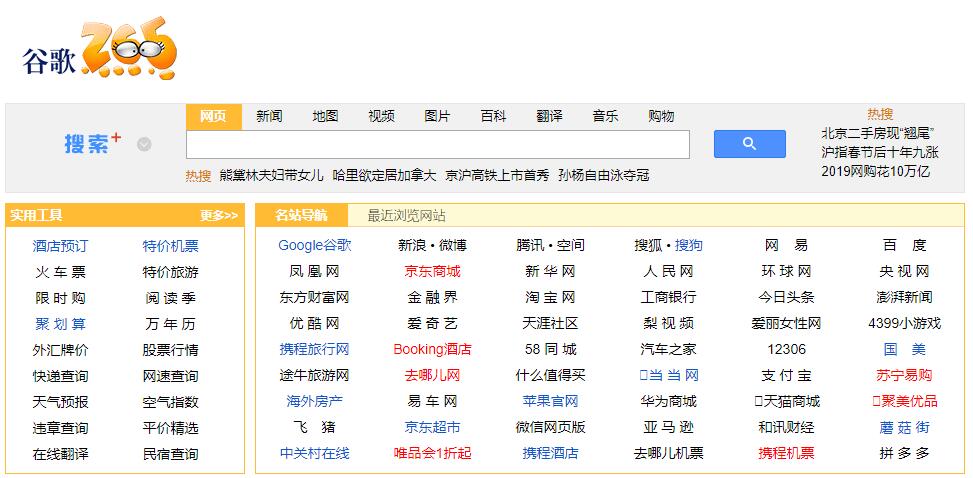Open the 股票行情 tool link

(171, 350)
